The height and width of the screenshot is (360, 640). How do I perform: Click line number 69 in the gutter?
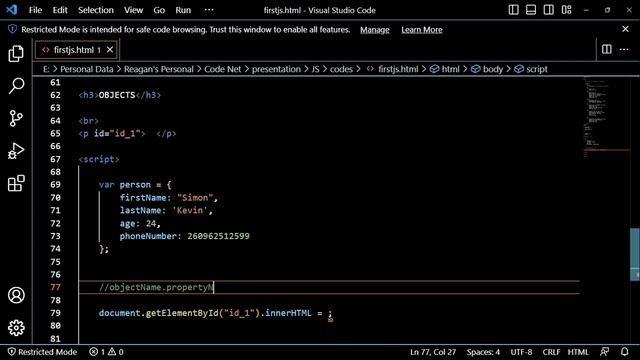click(55, 184)
